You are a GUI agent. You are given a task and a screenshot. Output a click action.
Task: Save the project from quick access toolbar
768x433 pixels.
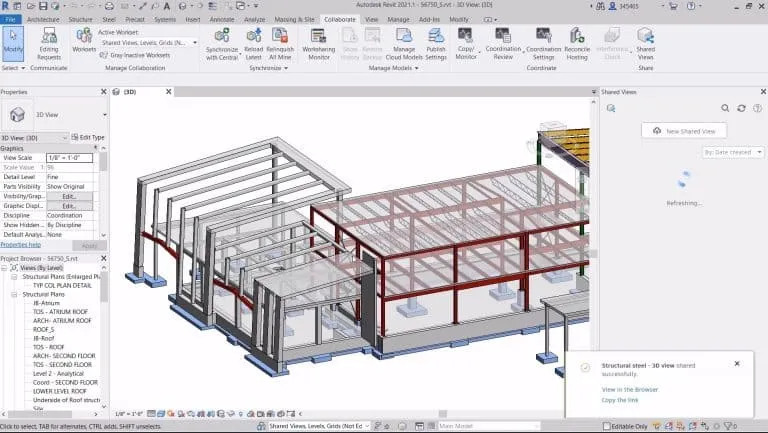(x=43, y=6)
